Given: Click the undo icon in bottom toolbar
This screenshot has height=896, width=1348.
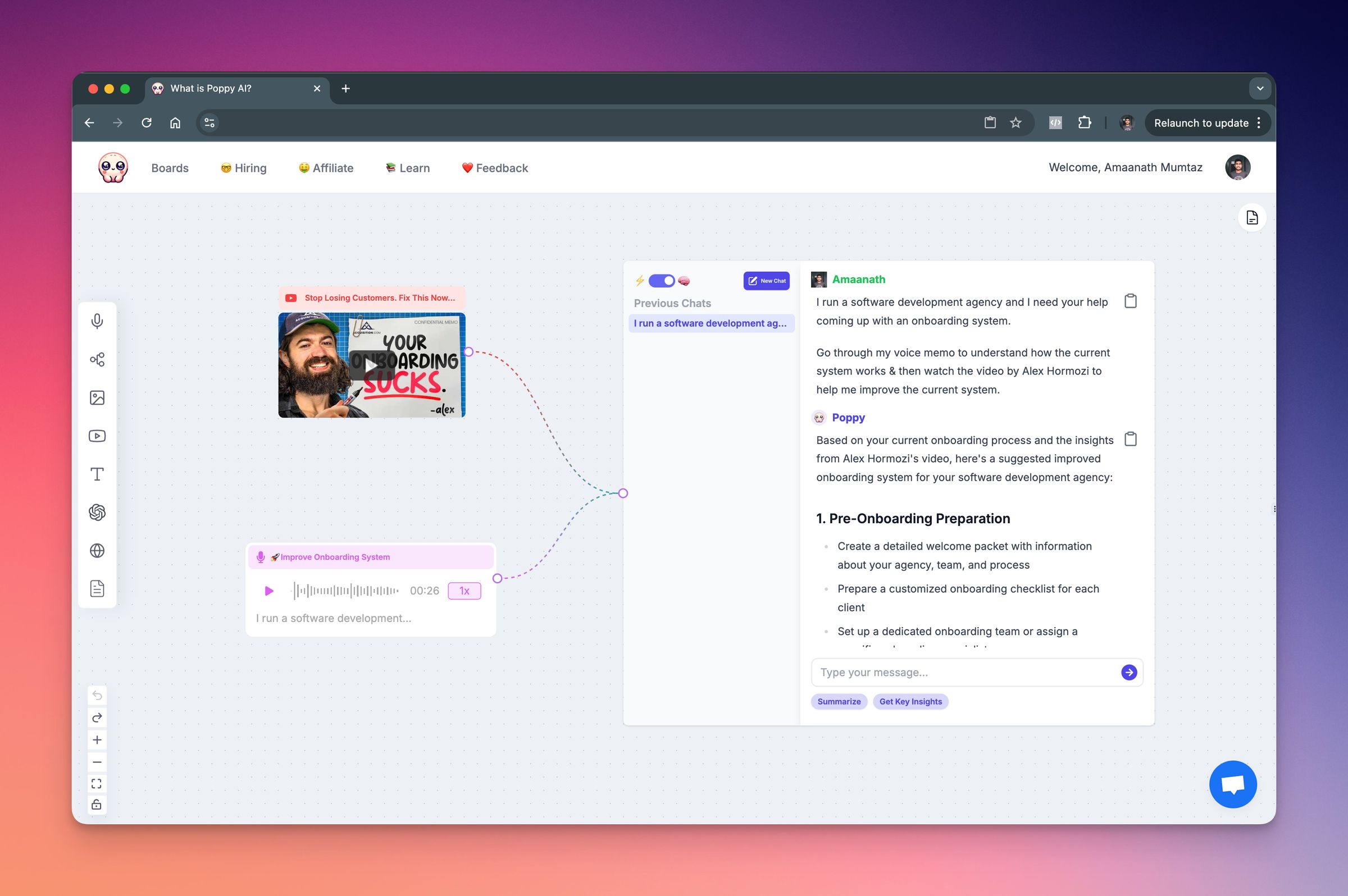Looking at the screenshot, I should point(97,695).
